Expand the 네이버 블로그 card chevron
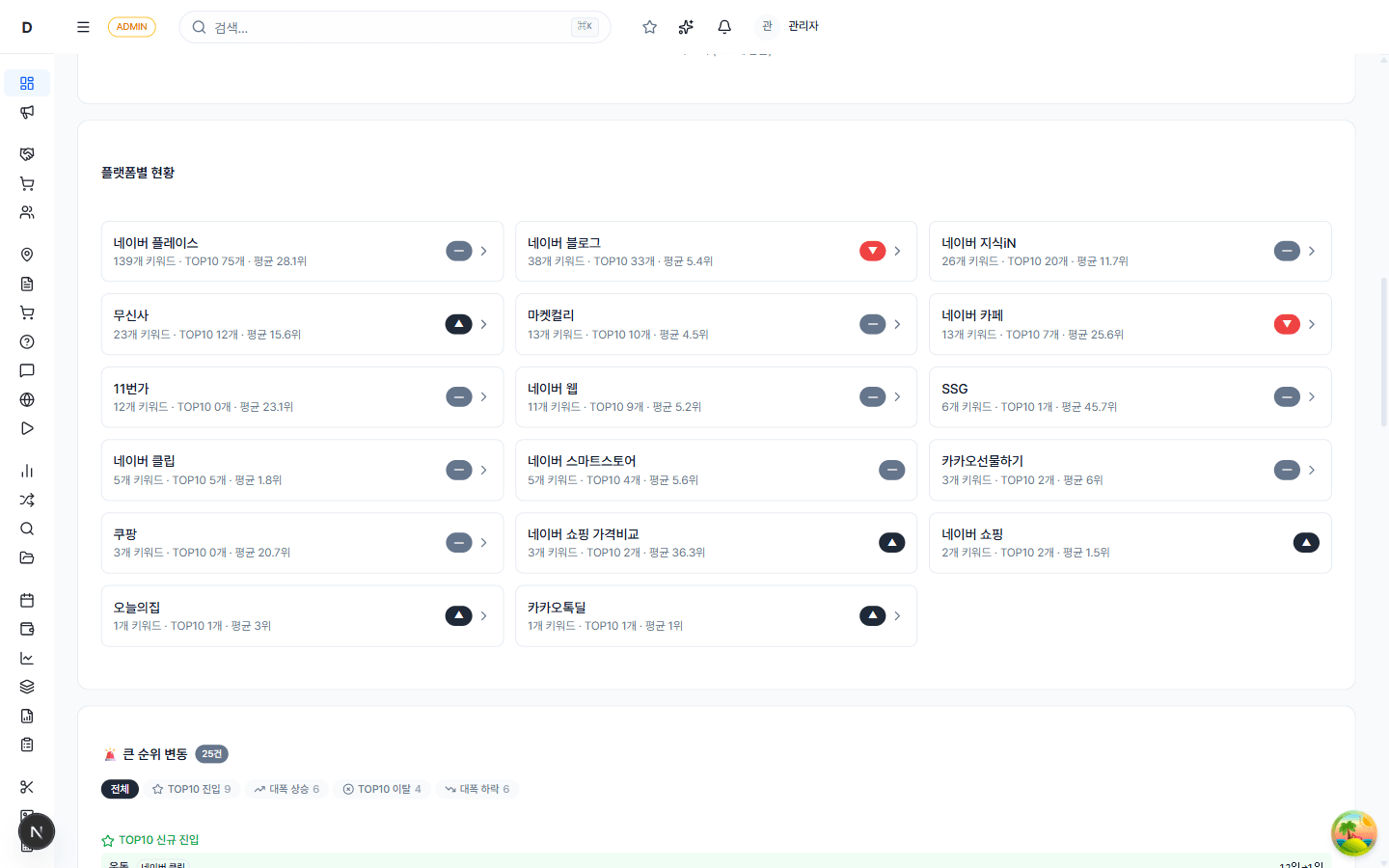This screenshot has width=1389, height=868. click(897, 251)
